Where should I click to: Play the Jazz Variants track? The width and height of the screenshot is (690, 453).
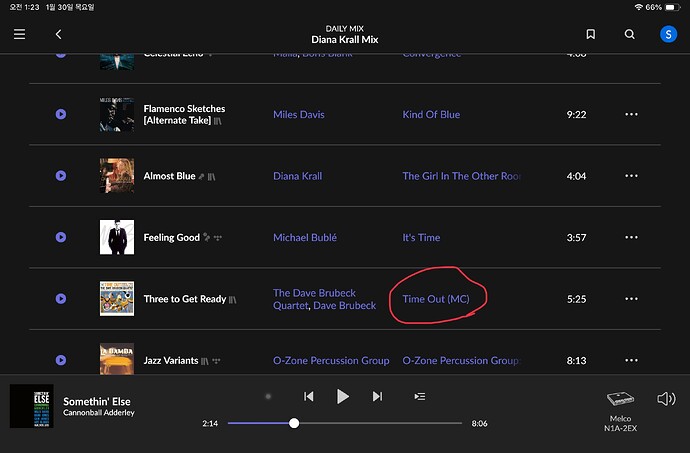(x=61, y=360)
